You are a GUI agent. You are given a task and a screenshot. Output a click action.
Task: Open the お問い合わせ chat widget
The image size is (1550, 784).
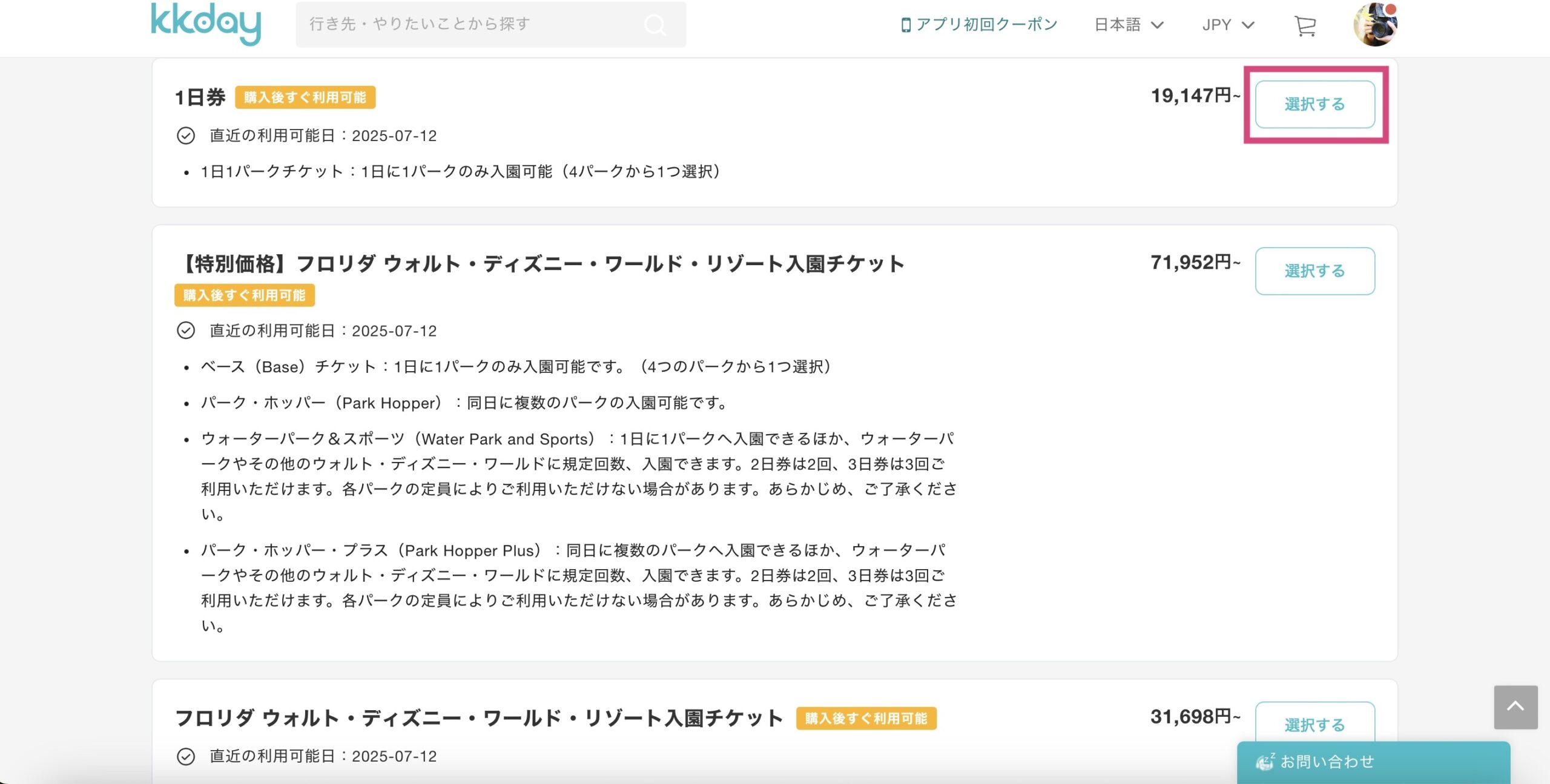1373,762
